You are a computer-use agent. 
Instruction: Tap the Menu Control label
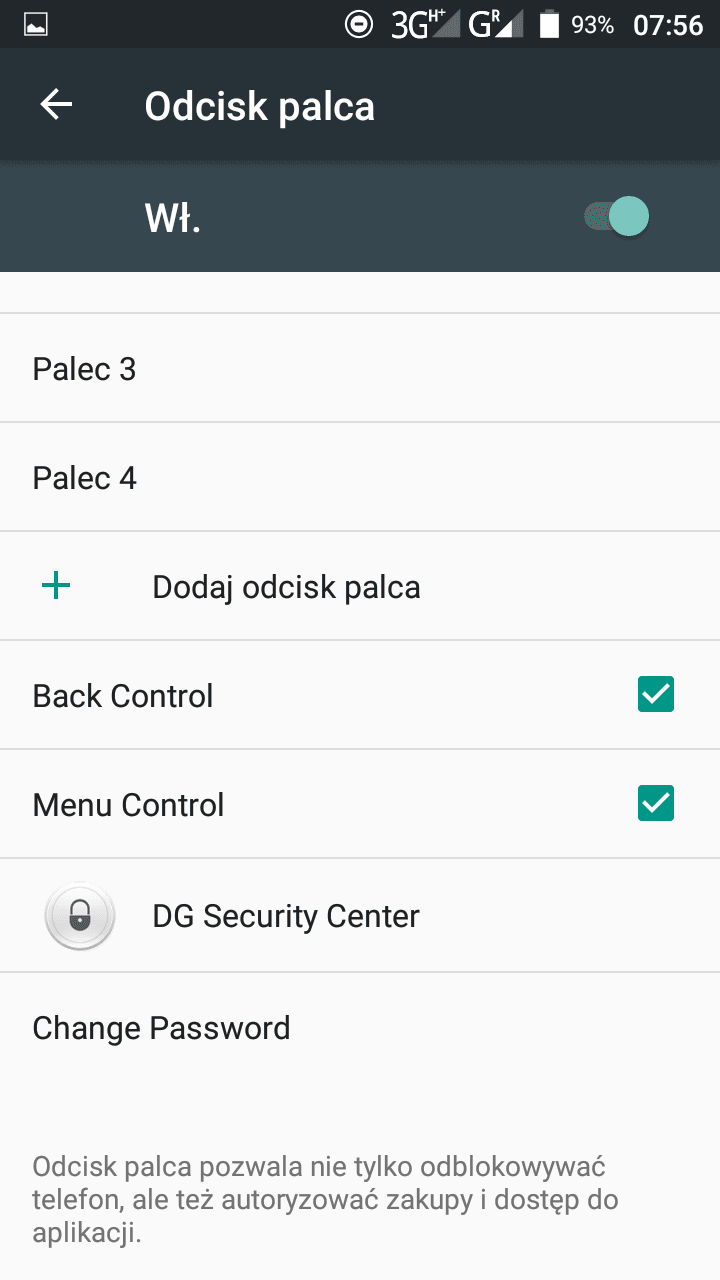[x=128, y=805]
